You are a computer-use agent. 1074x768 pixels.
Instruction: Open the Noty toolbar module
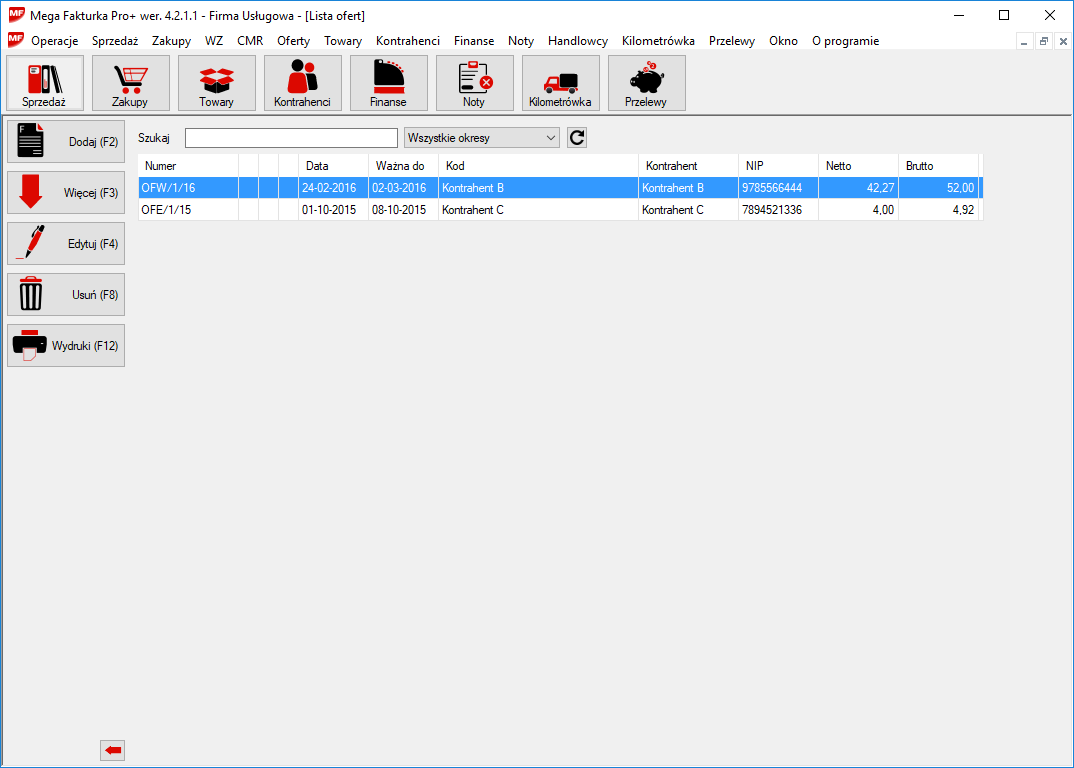click(475, 83)
